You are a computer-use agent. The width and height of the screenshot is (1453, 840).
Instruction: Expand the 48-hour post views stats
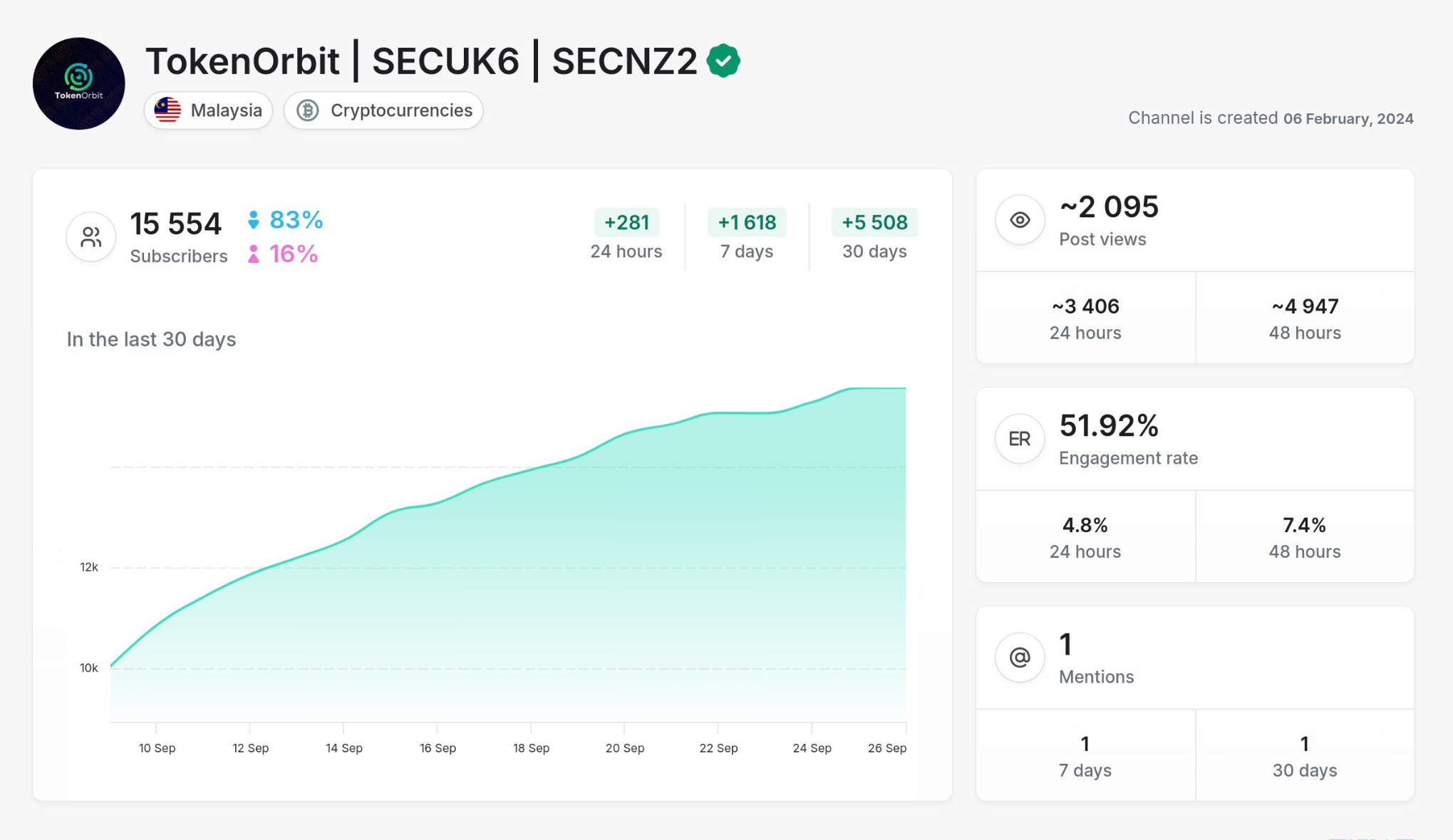pyautogui.click(x=1303, y=317)
